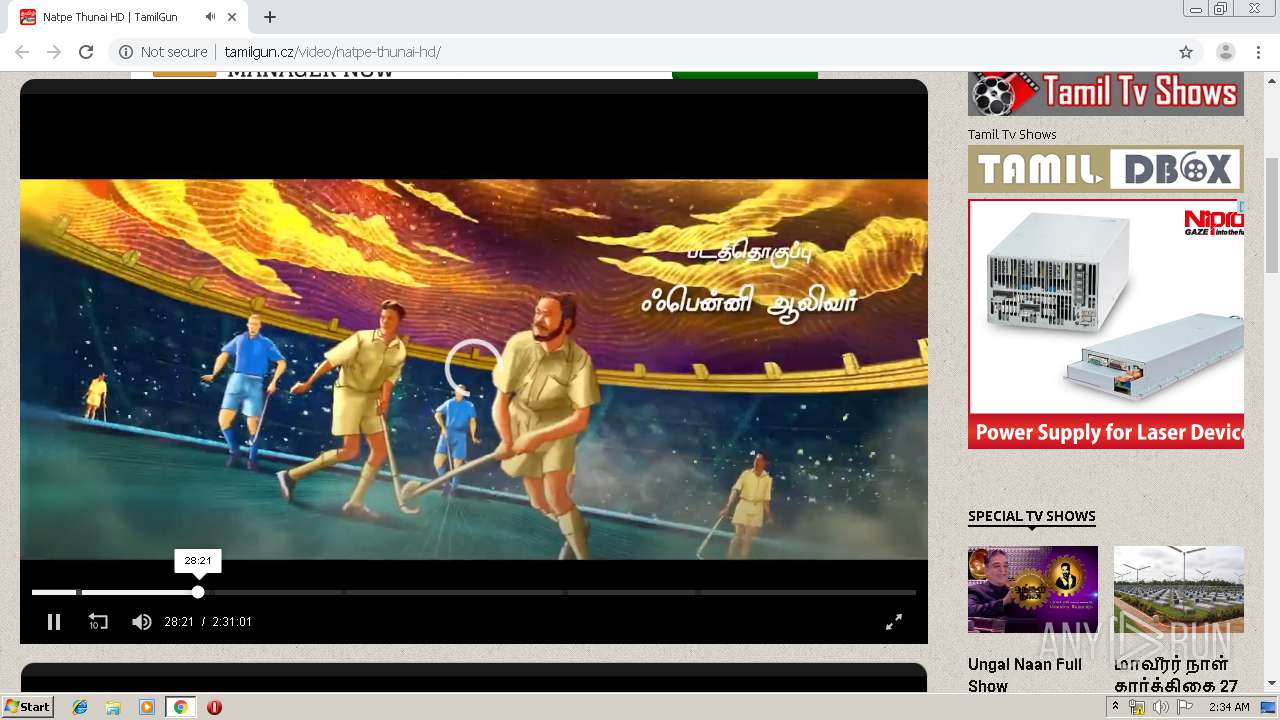Switch to Chrome taskbar button

(181, 707)
